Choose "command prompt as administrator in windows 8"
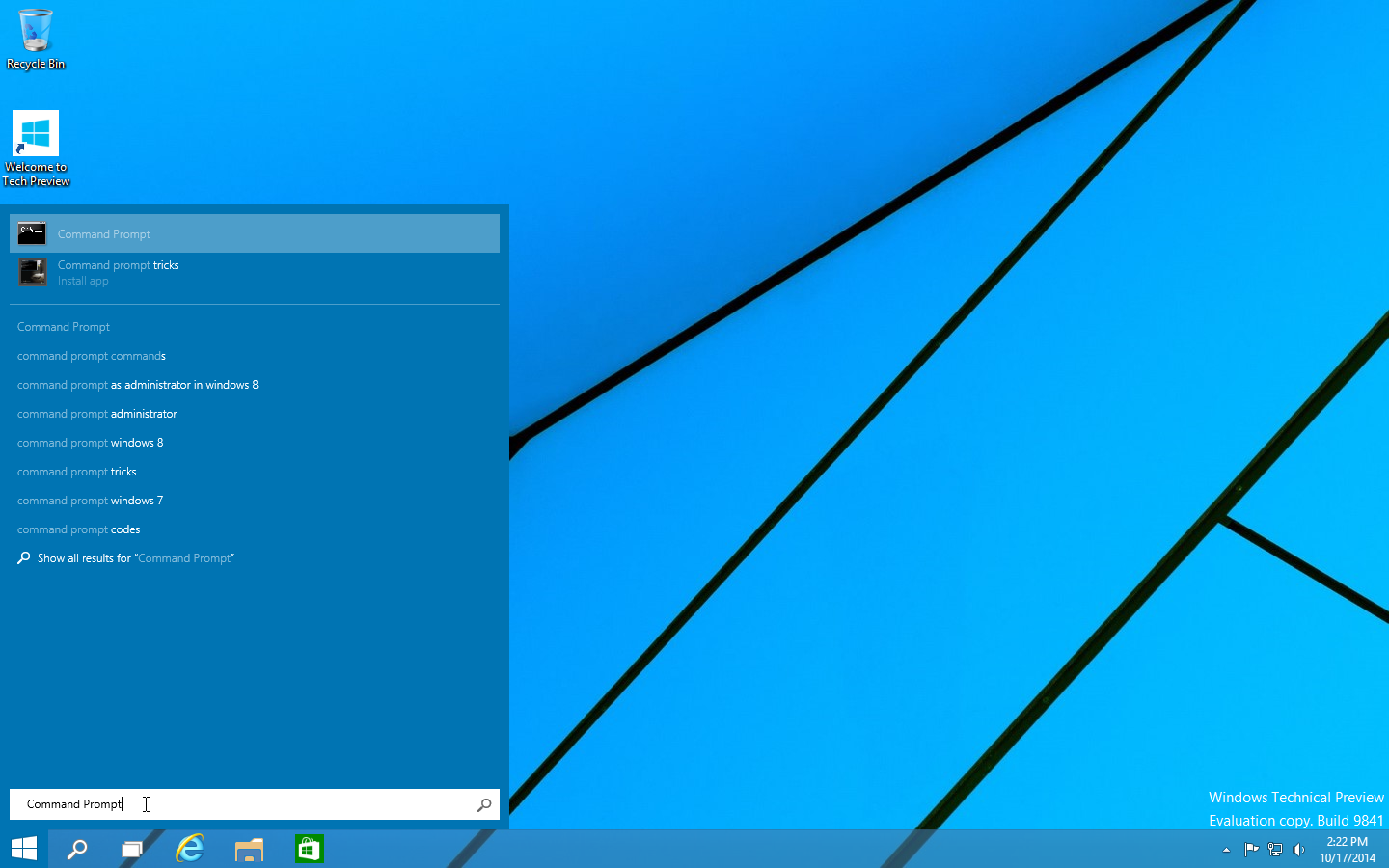The image size is (1389, 868). 138,385
